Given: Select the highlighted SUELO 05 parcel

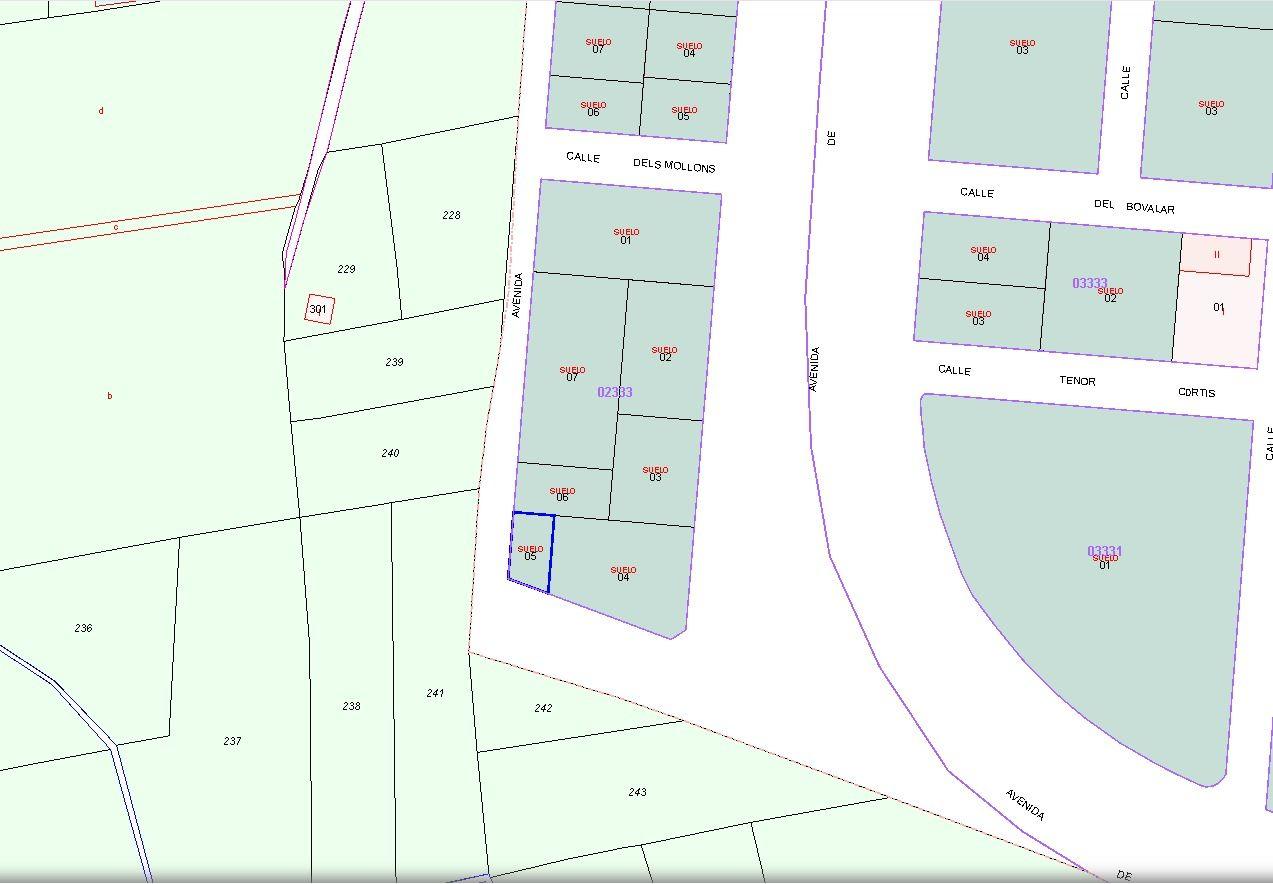Looking at the screenshot, I should pos(530,552).
